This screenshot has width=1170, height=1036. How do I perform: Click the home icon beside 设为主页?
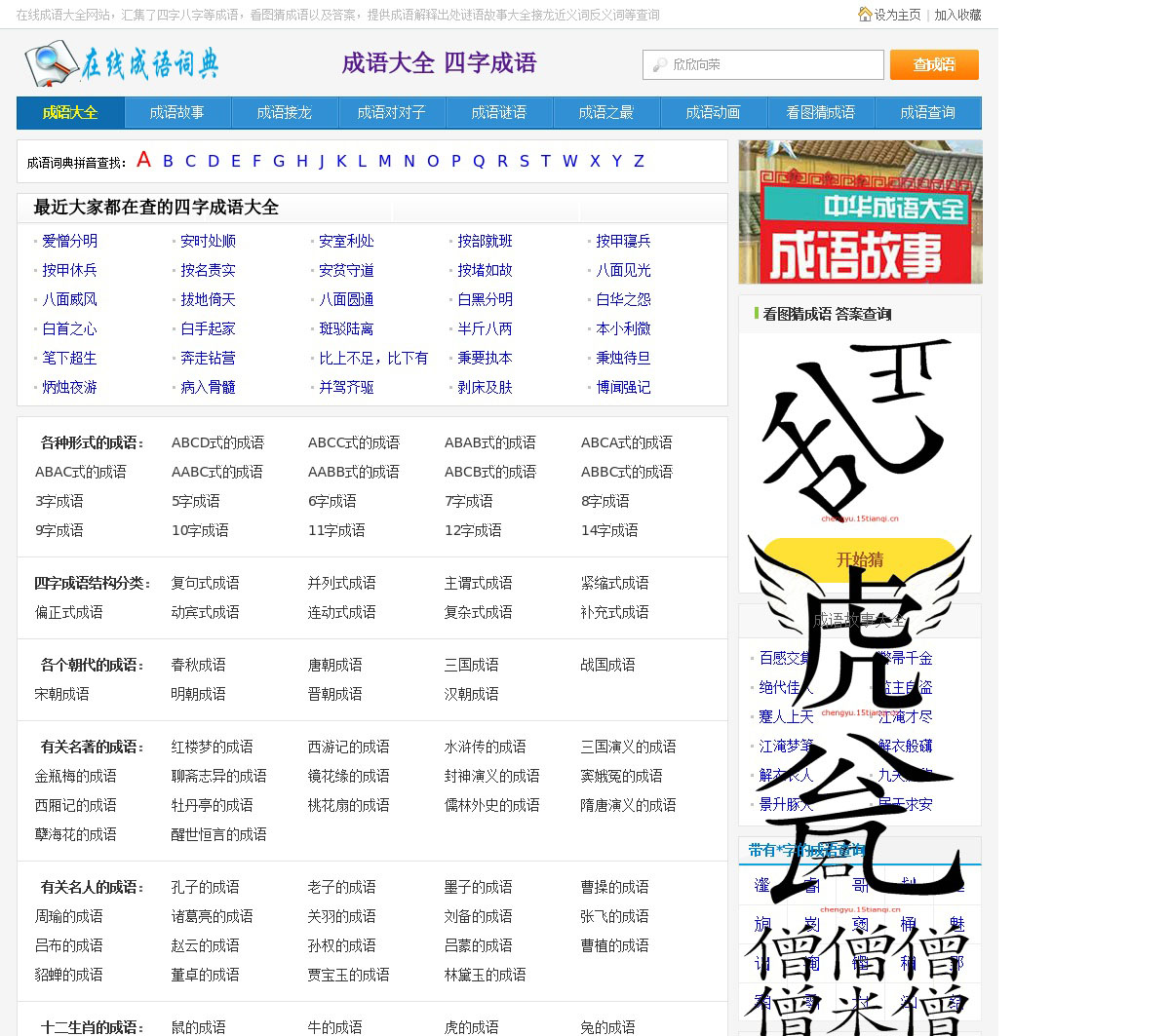tap(864, 15)
